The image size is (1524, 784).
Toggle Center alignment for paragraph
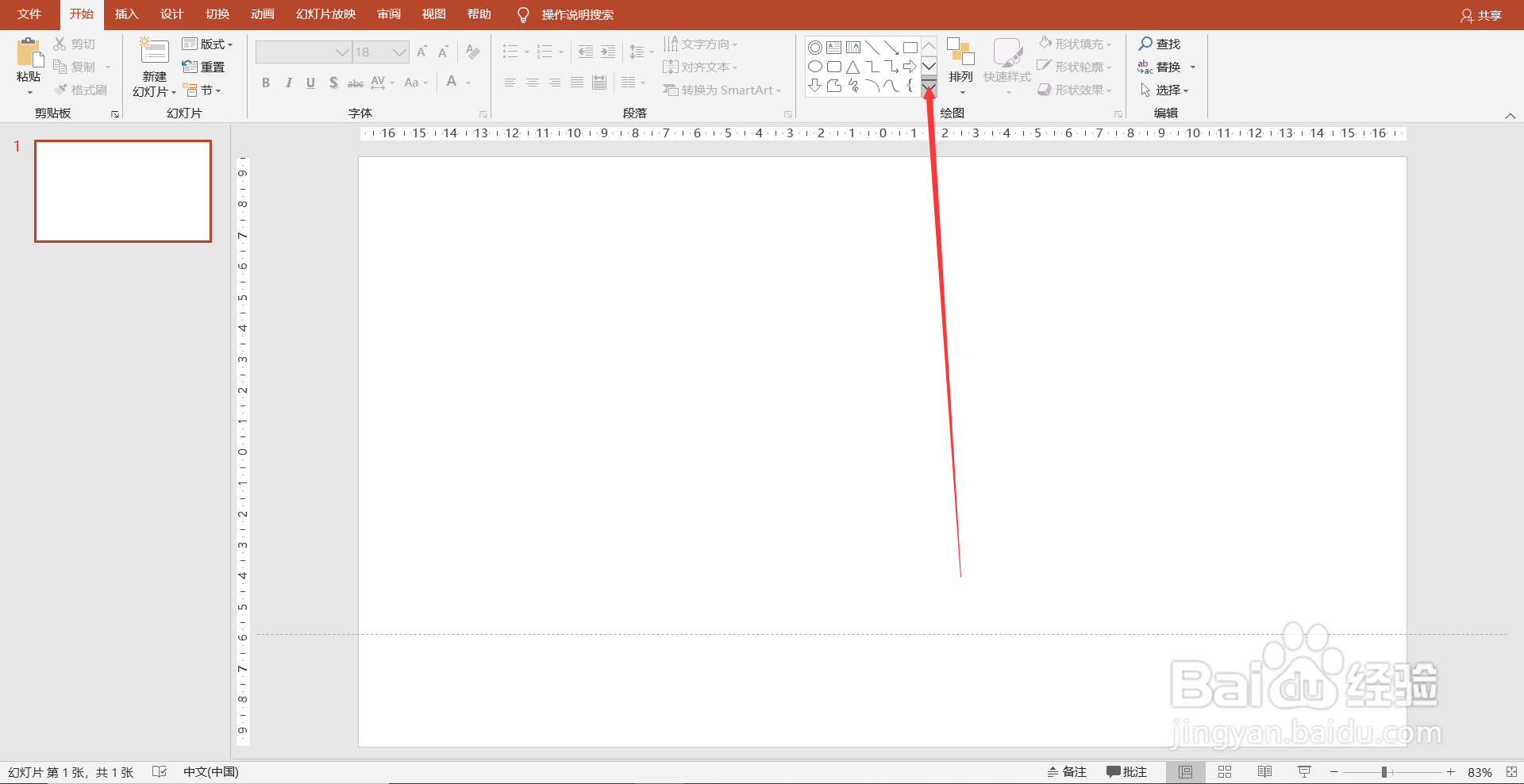(x=533, y=83)
